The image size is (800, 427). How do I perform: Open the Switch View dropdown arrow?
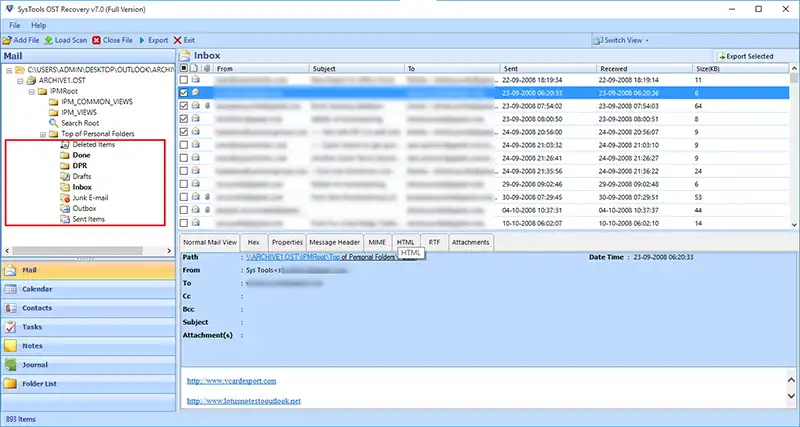[647, 40]
